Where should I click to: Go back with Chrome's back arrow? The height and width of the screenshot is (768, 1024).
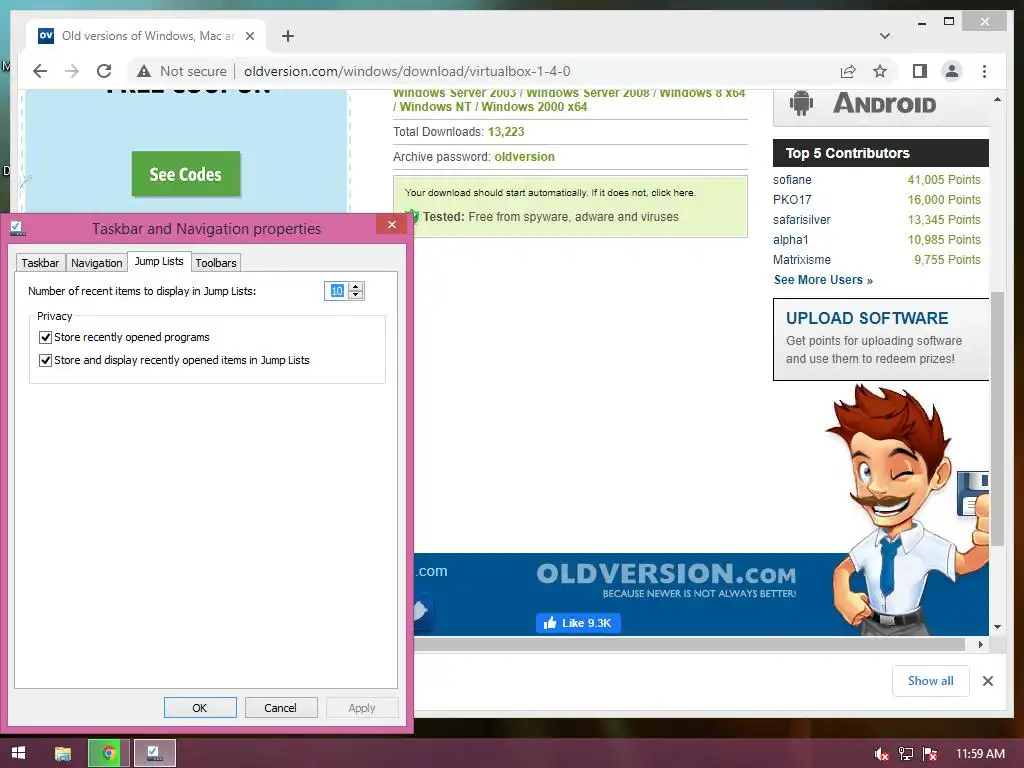click(x=40, y=71)
